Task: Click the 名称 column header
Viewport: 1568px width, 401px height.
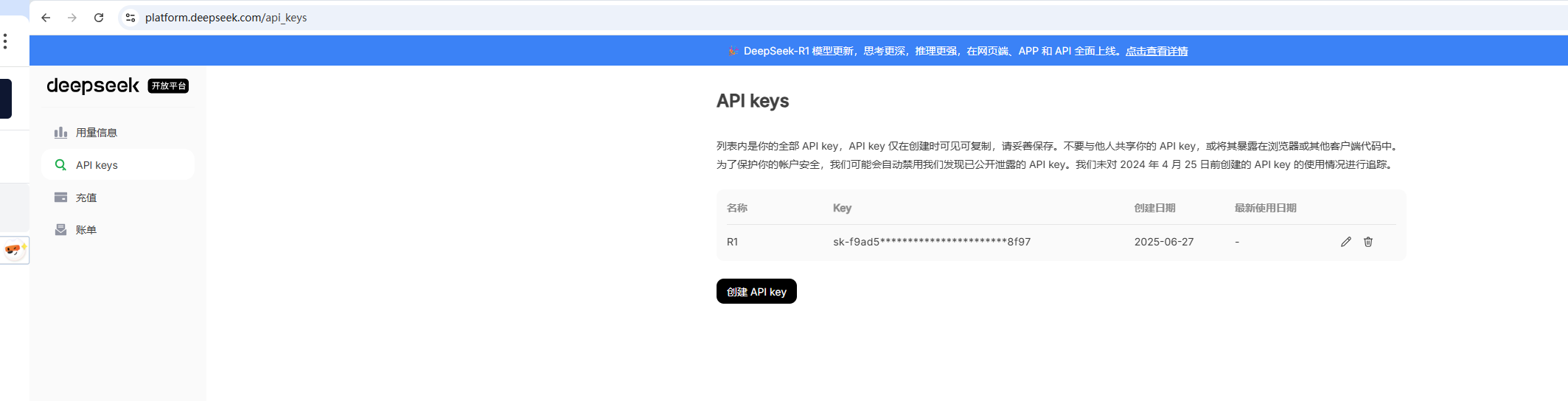Action: click(737, 208)
